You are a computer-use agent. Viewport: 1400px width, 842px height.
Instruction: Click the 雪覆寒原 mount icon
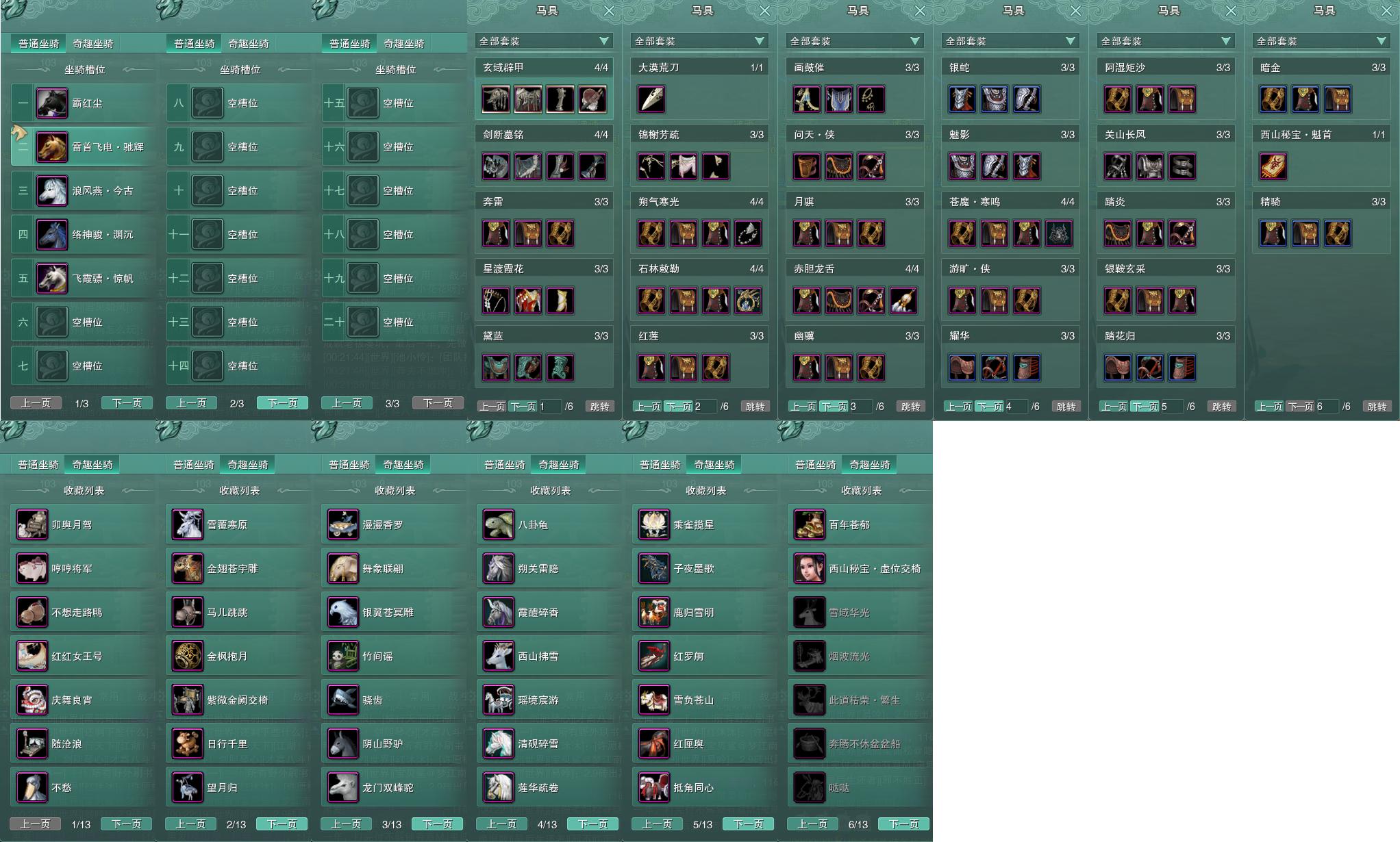pyautogui.click(x=188, y=525)
